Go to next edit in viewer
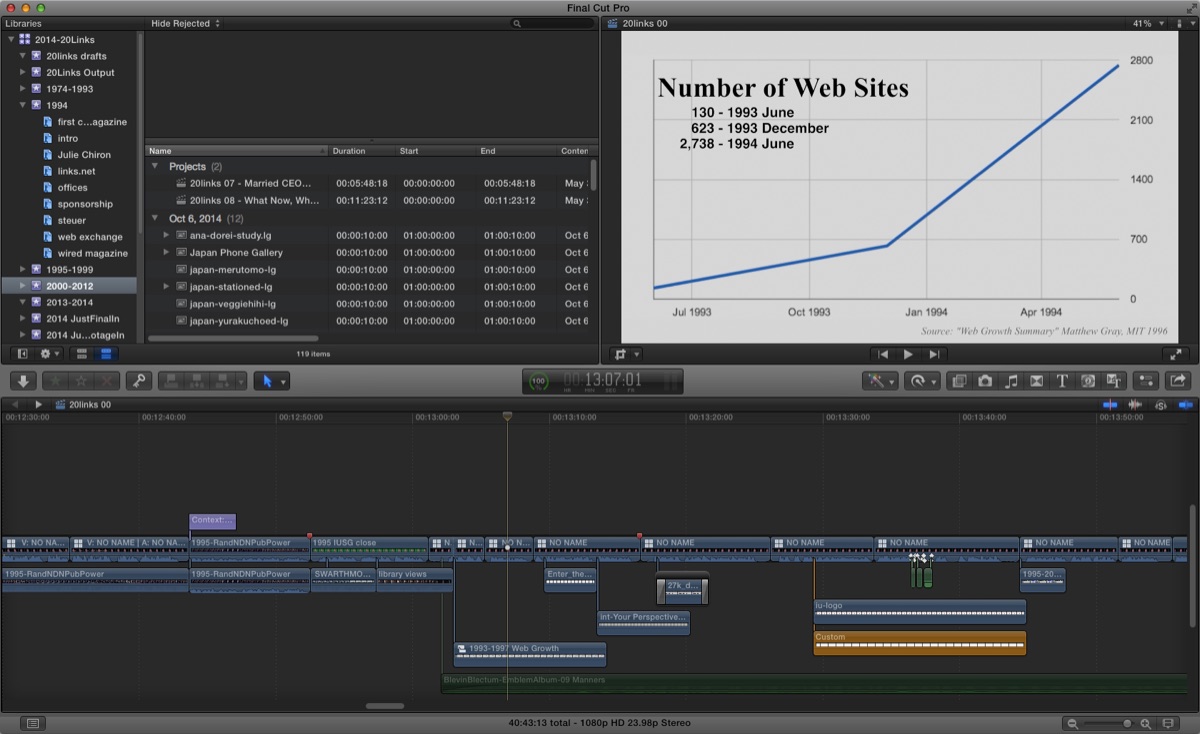 pos(933,354)
